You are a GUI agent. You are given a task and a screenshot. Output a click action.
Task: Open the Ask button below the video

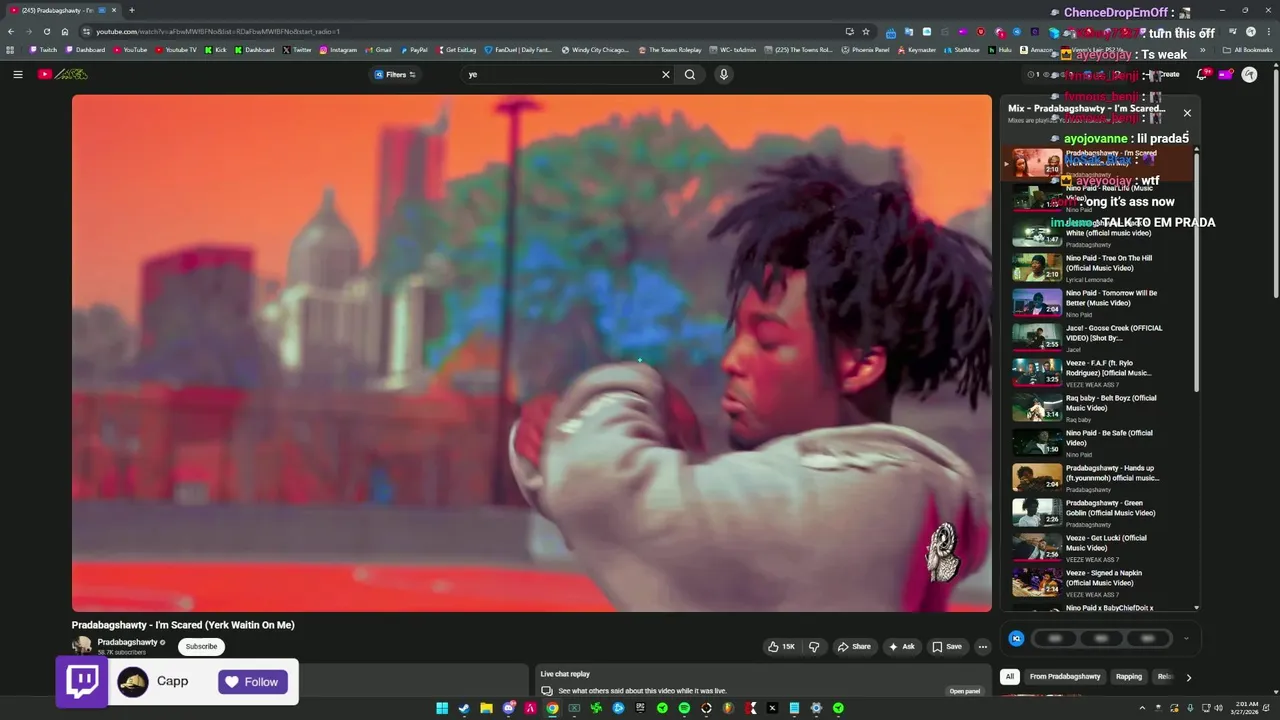point(901,647)
